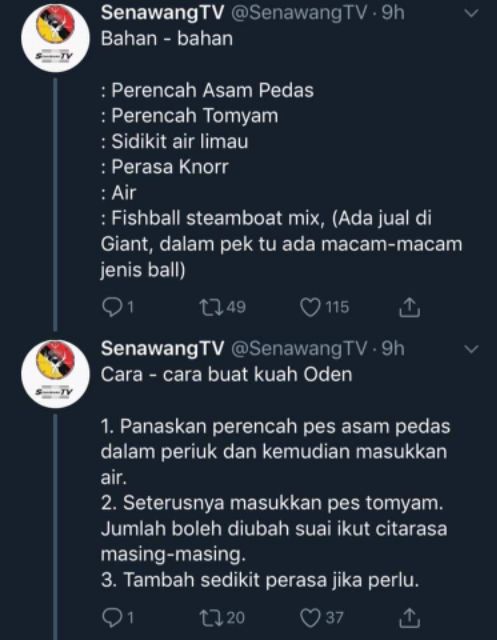
Task: Open SenawangTV profile name in first tweet
Action: 162,13
